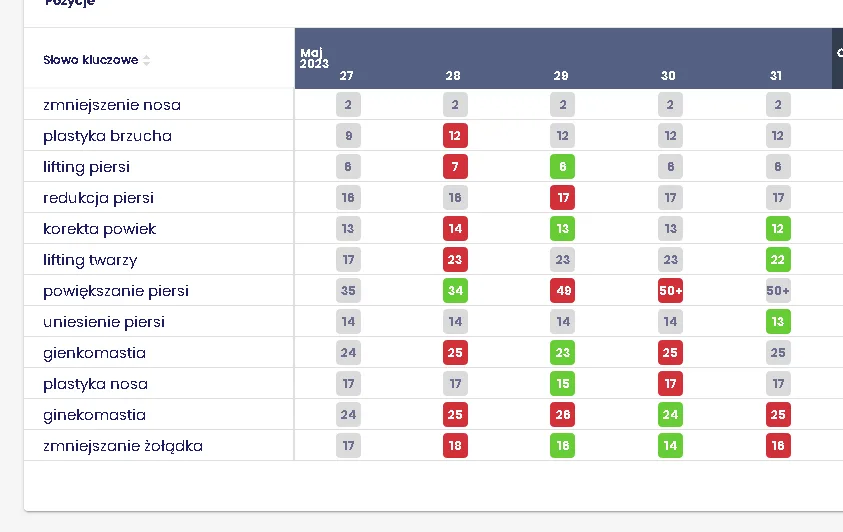The image size is (843, 532).
Task: Select the May 29 date column header
Action: coord(562,76)
